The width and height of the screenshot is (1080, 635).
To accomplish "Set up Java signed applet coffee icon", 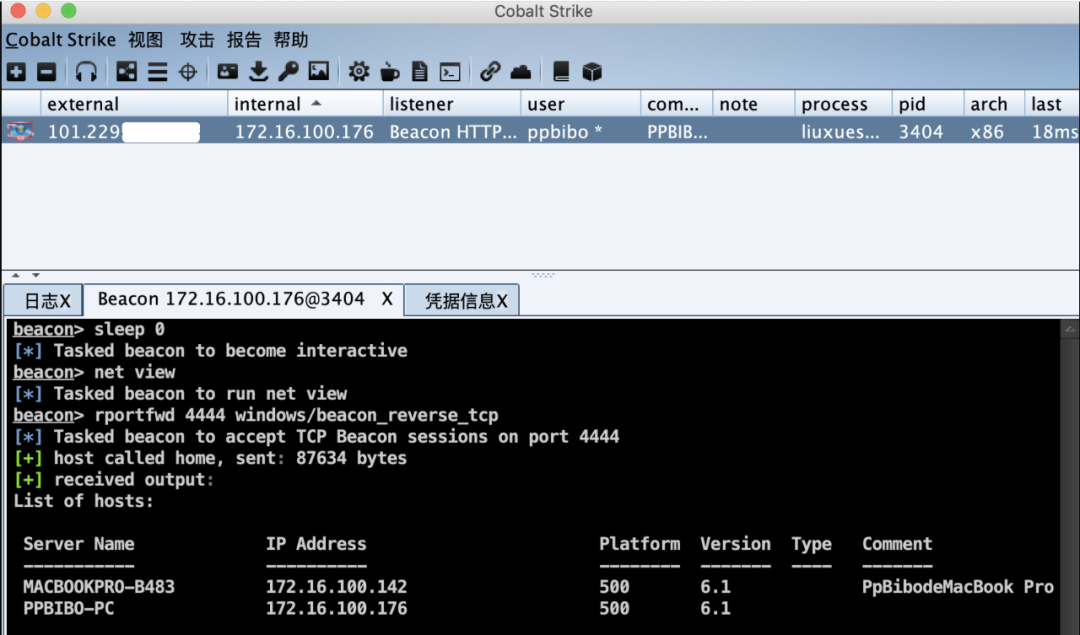I will coord(389,72).
